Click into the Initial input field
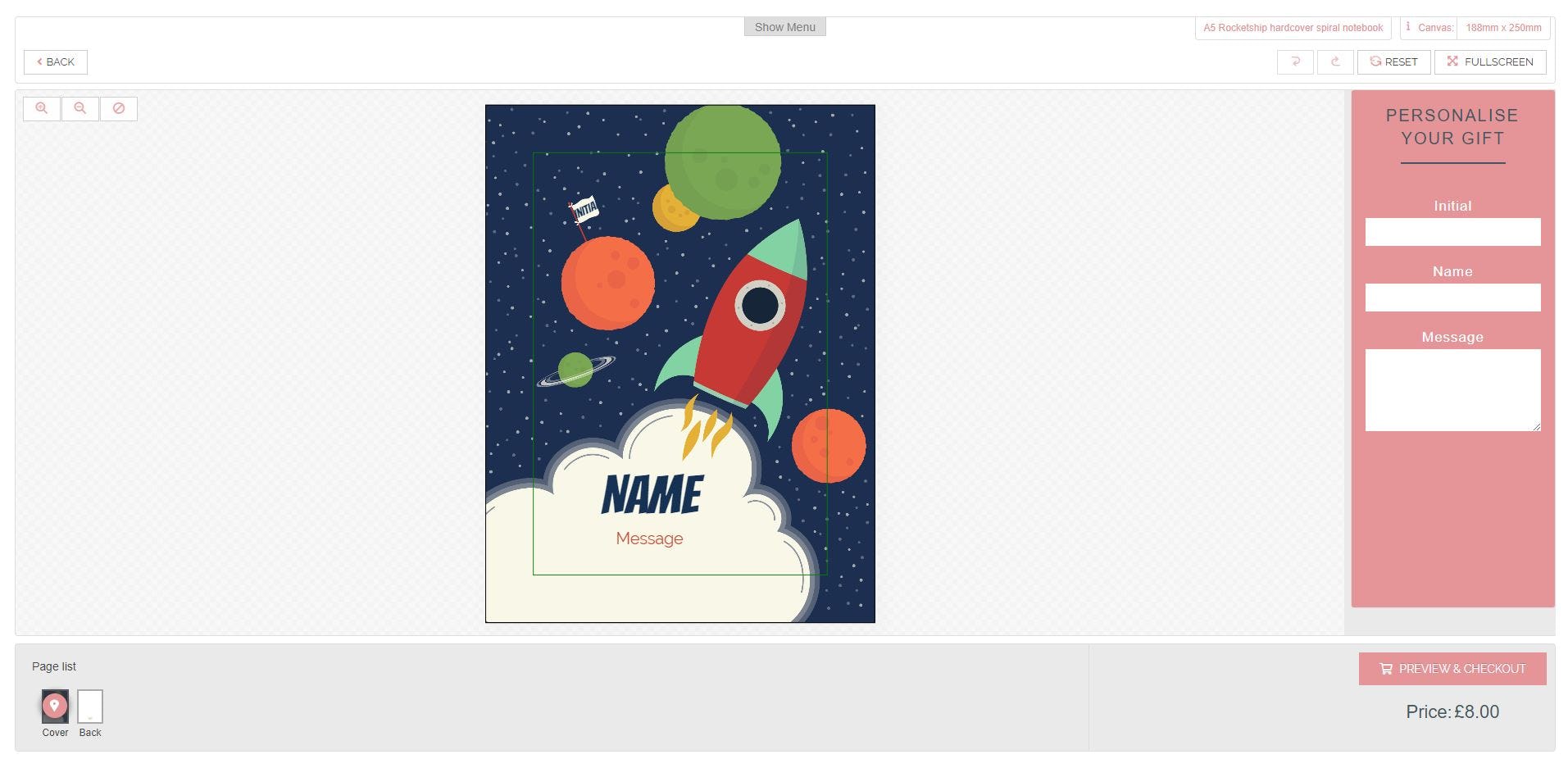Screen dimensions: 1568x768 pyautogui.click(x=1452, y=232)
